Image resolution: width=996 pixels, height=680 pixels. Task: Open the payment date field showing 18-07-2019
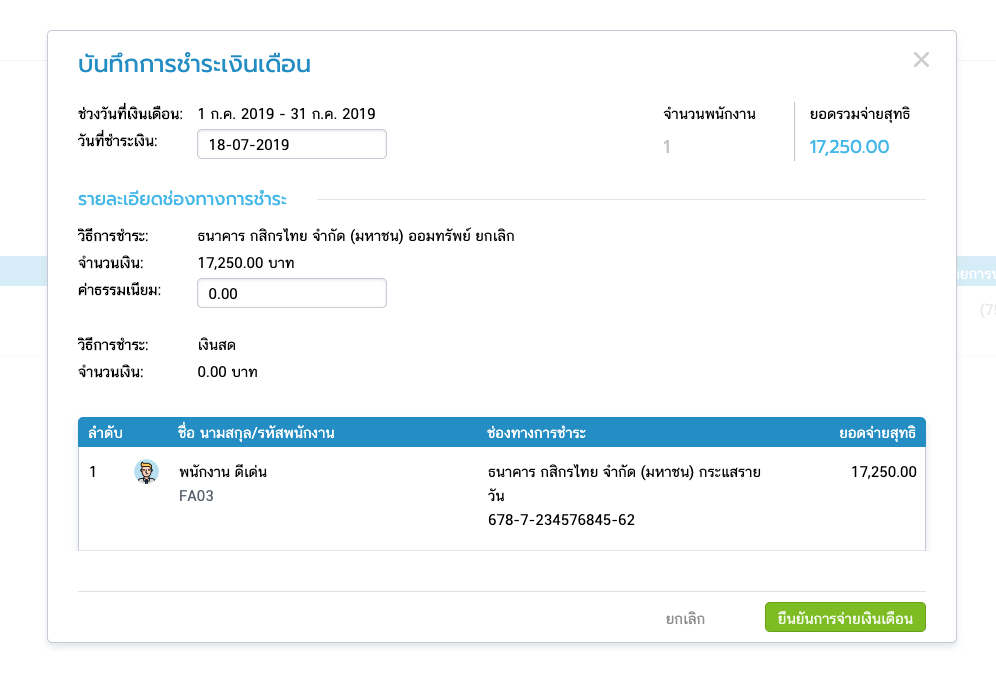click(x=291, y=144)
